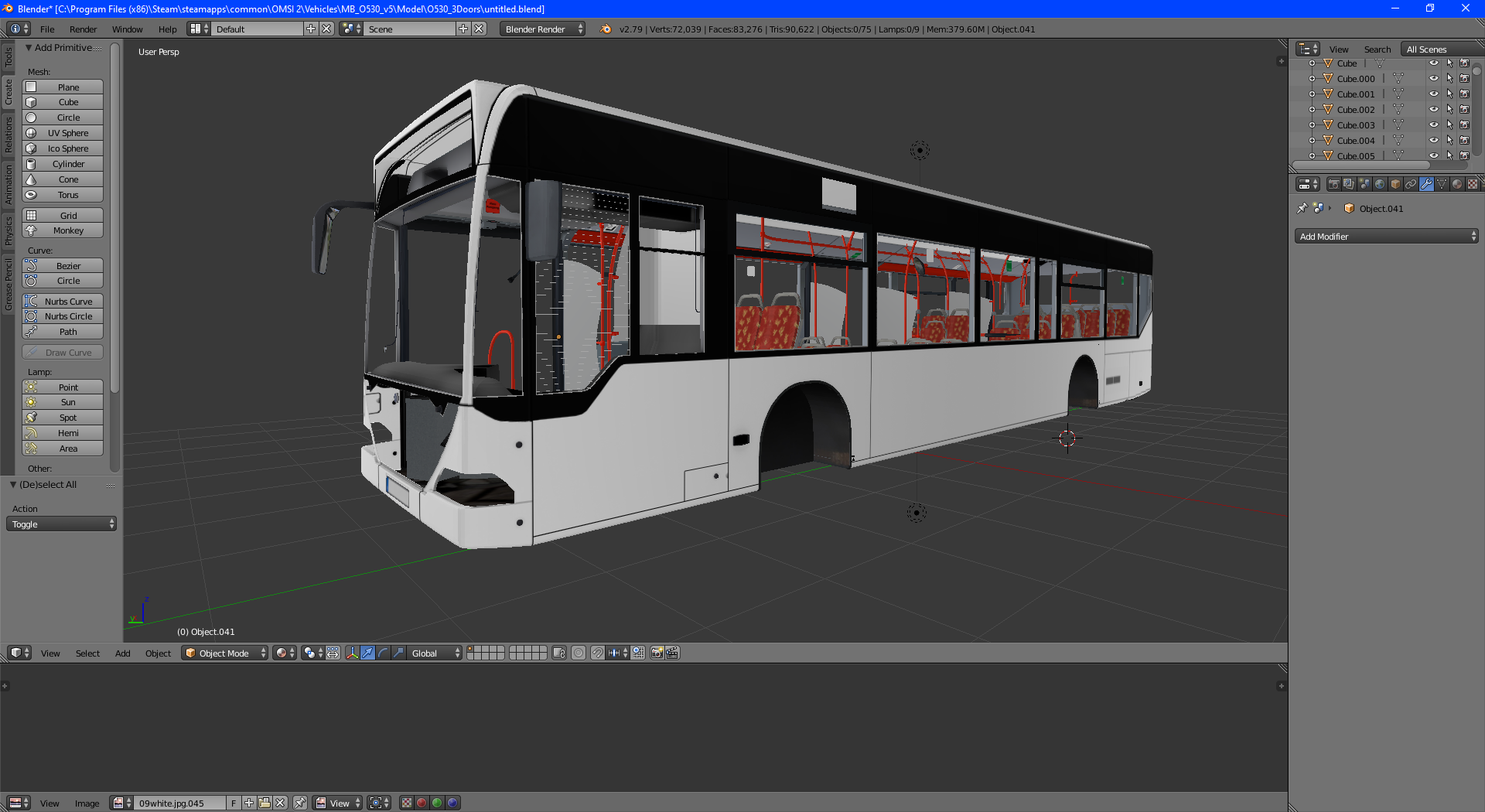The image size is (1485, 812).
Task: Open the Render menu in top bar
Action: (83, 29)
